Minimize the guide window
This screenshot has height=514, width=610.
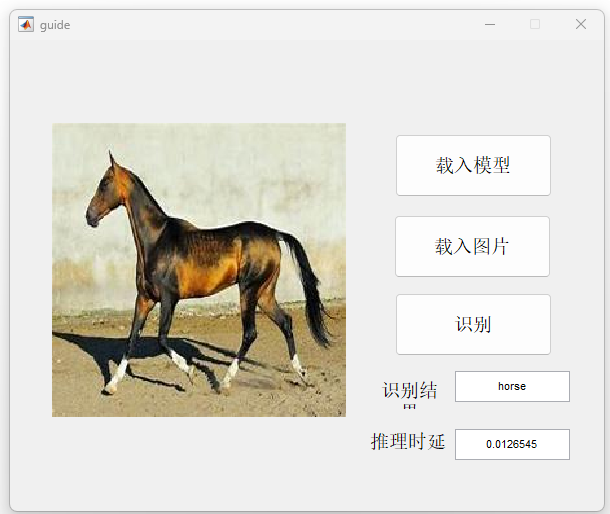click(x=490, y=25)
